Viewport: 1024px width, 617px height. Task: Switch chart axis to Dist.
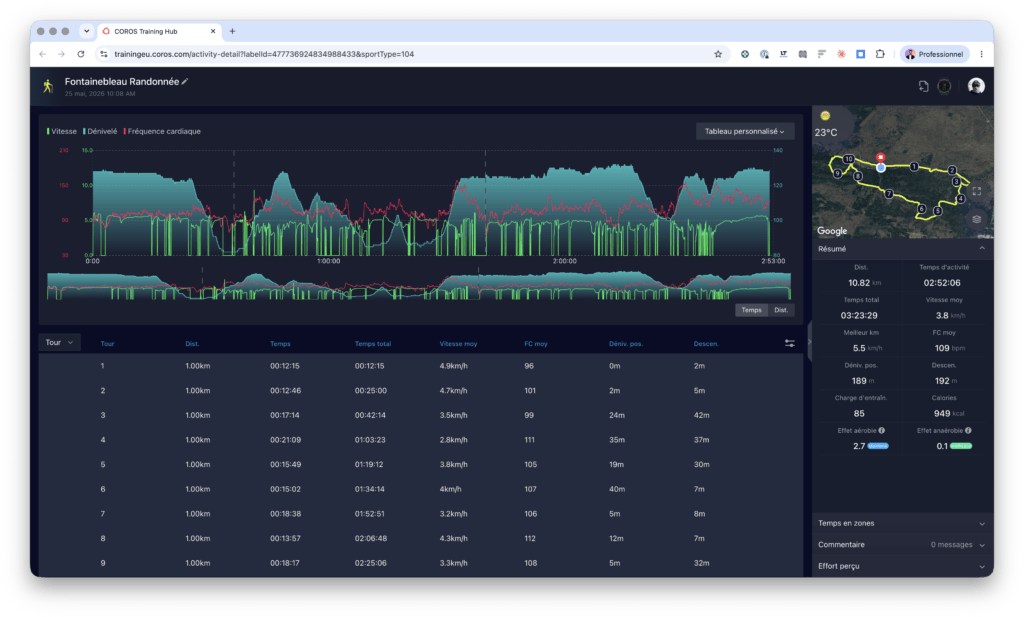pos(780,310)
